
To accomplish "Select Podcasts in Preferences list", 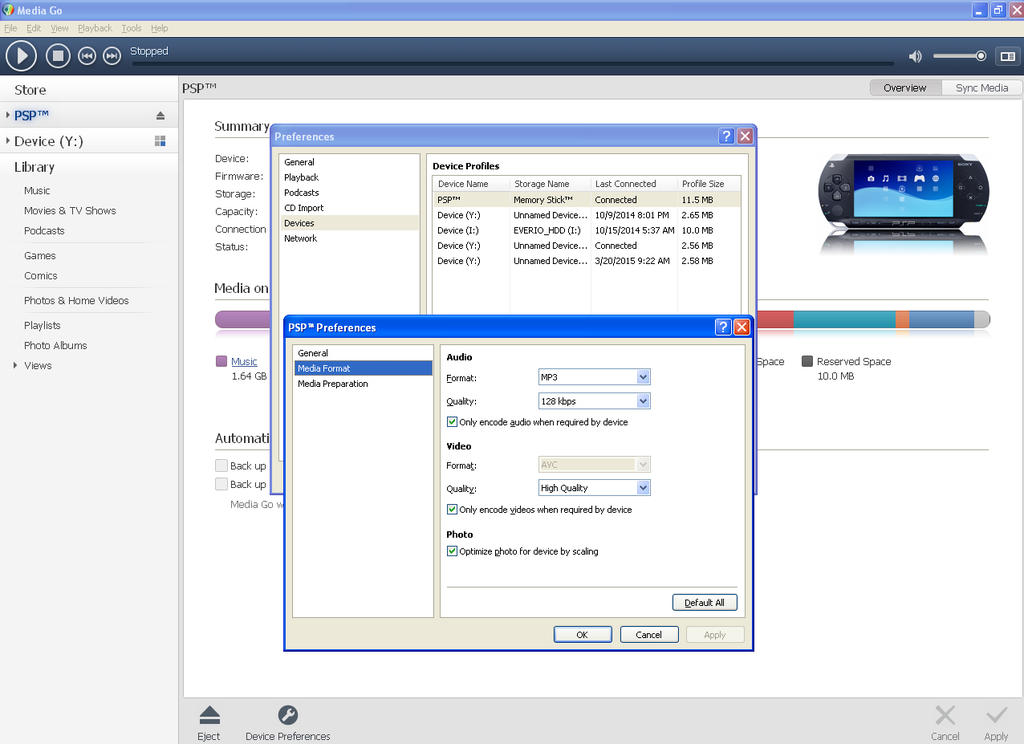I will [x=302, y=193].
